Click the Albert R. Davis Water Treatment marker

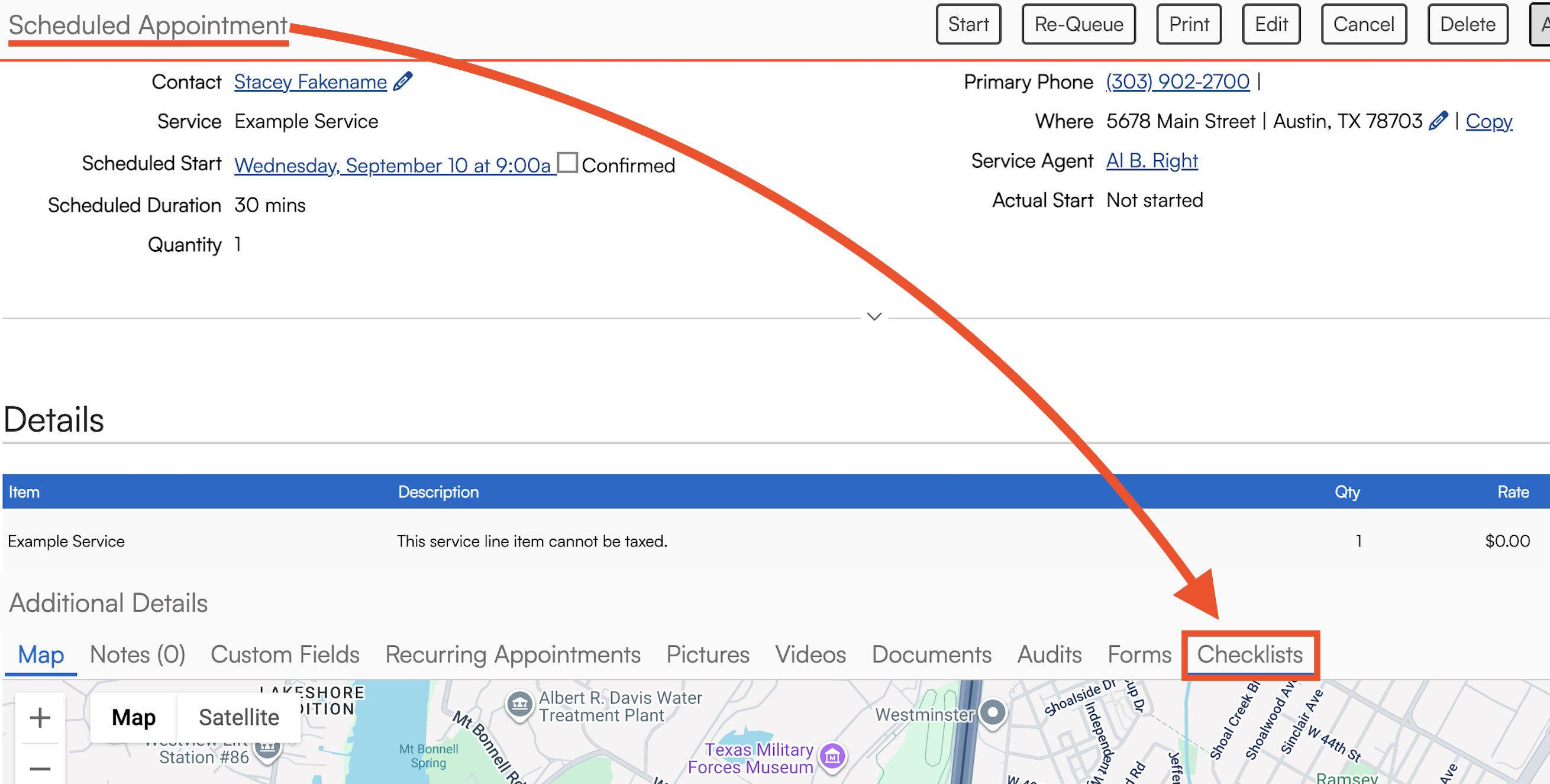(519, 704)
